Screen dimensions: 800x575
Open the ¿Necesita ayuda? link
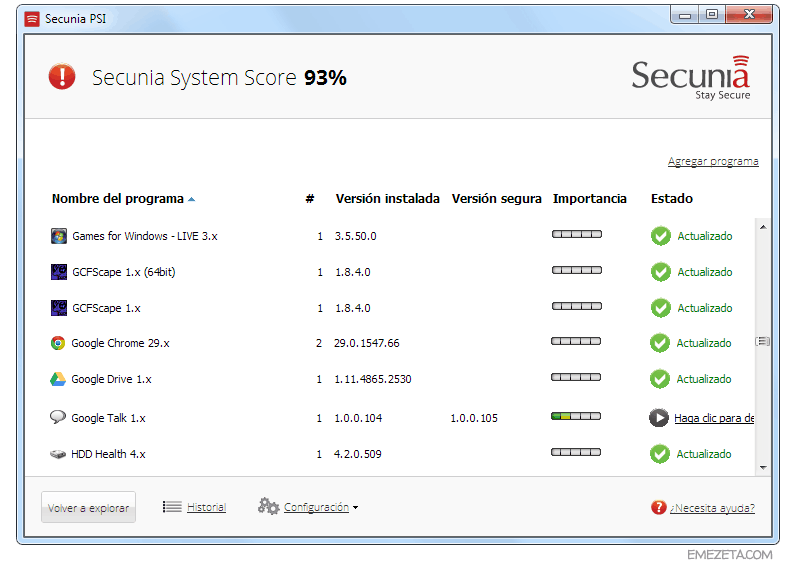point(712,508)
